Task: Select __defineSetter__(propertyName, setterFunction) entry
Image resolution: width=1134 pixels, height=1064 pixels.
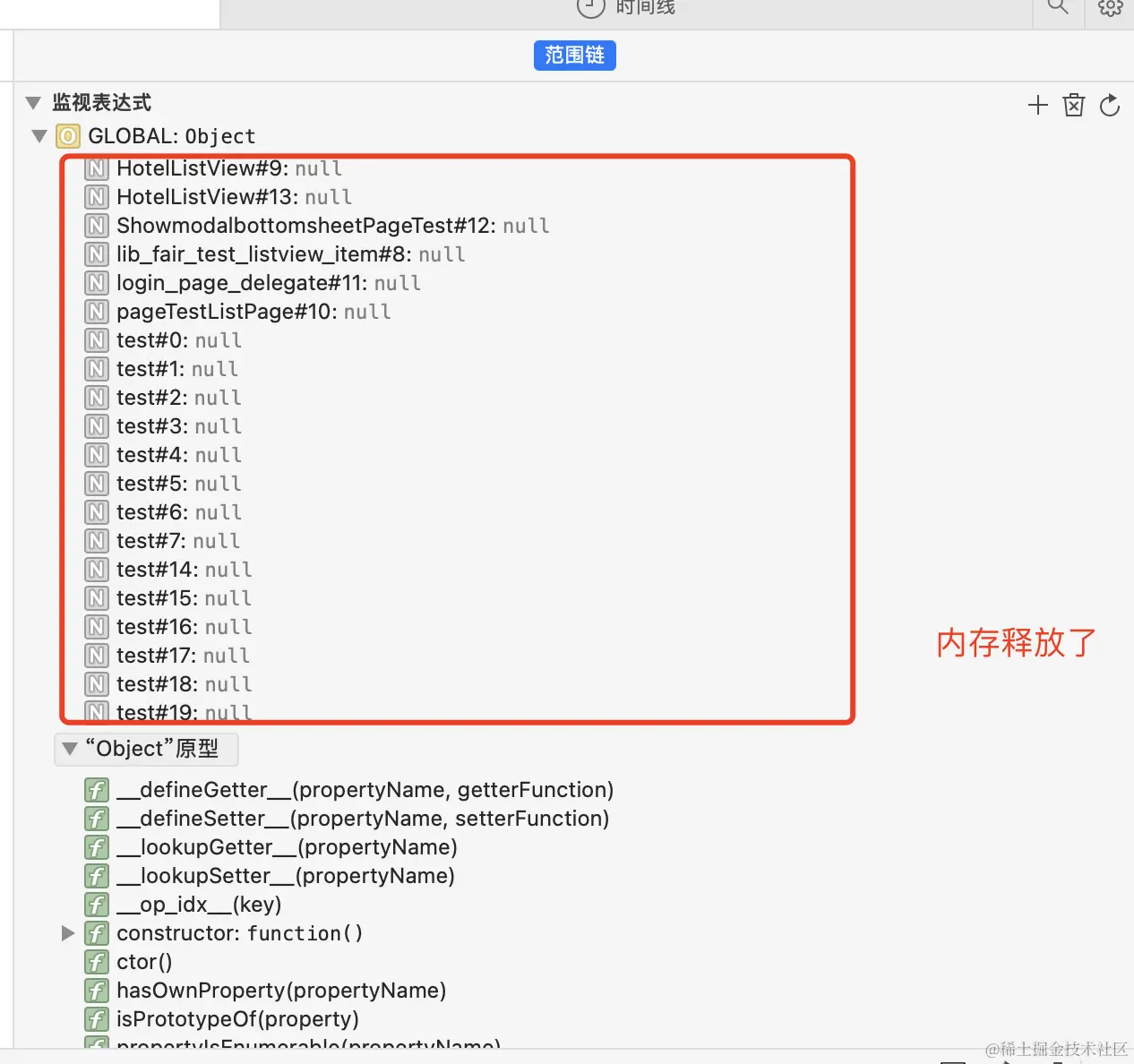Action: [x=348, y=819]
